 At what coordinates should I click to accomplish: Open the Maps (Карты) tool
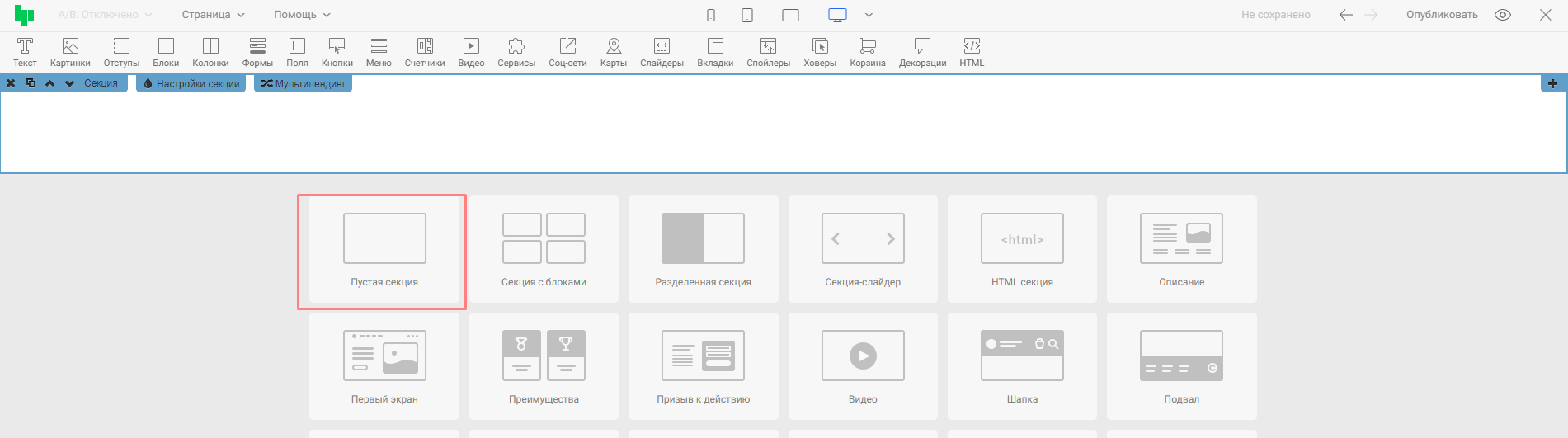(x=613, y=51)
